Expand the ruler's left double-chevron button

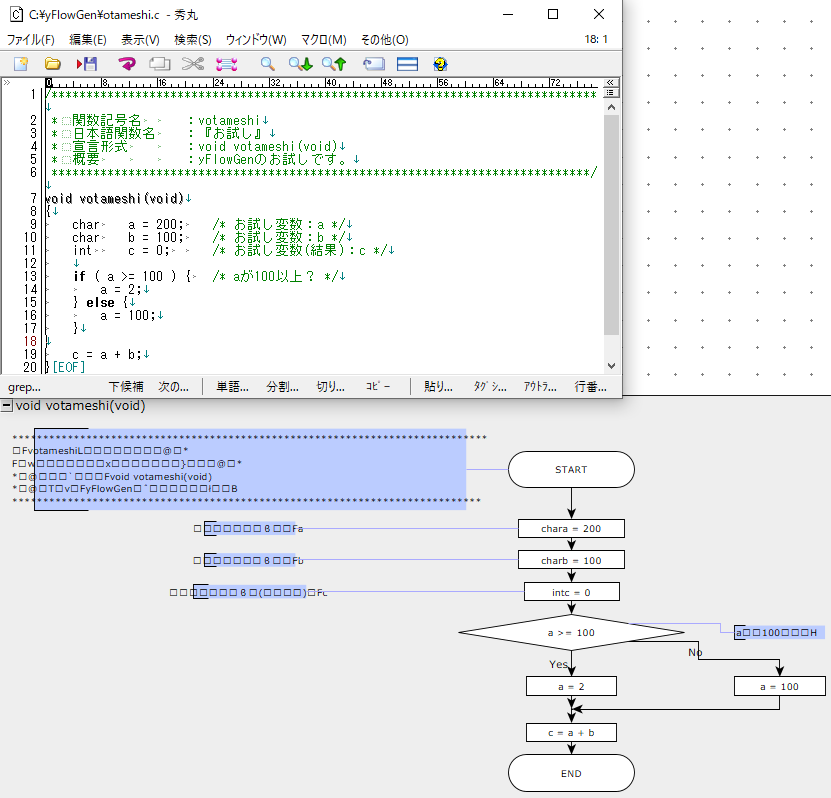(7, 83)
